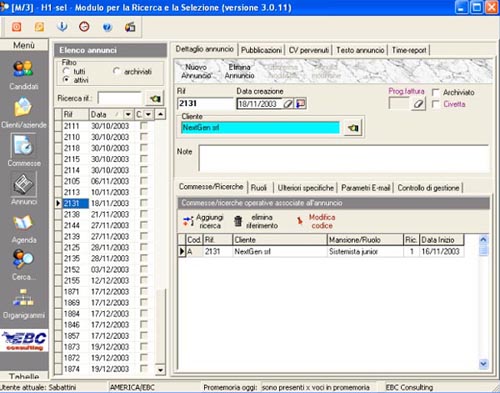Click the EBC consulting logo
500x393 pixels.
point(24,341)
